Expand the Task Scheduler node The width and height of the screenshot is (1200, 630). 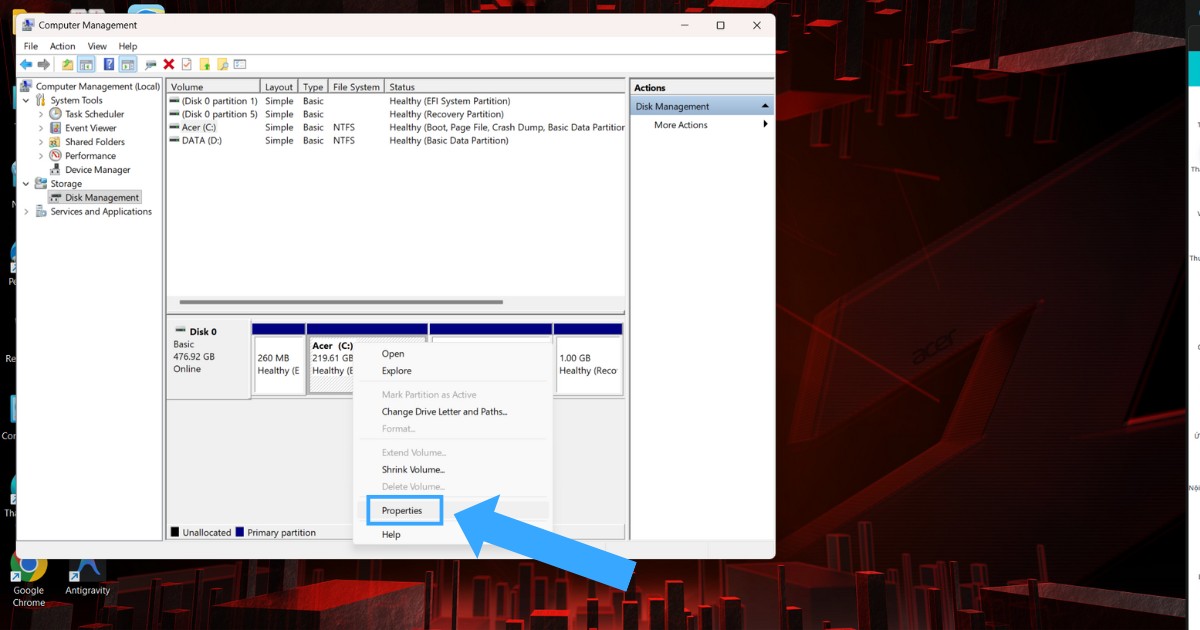point(41,115)
